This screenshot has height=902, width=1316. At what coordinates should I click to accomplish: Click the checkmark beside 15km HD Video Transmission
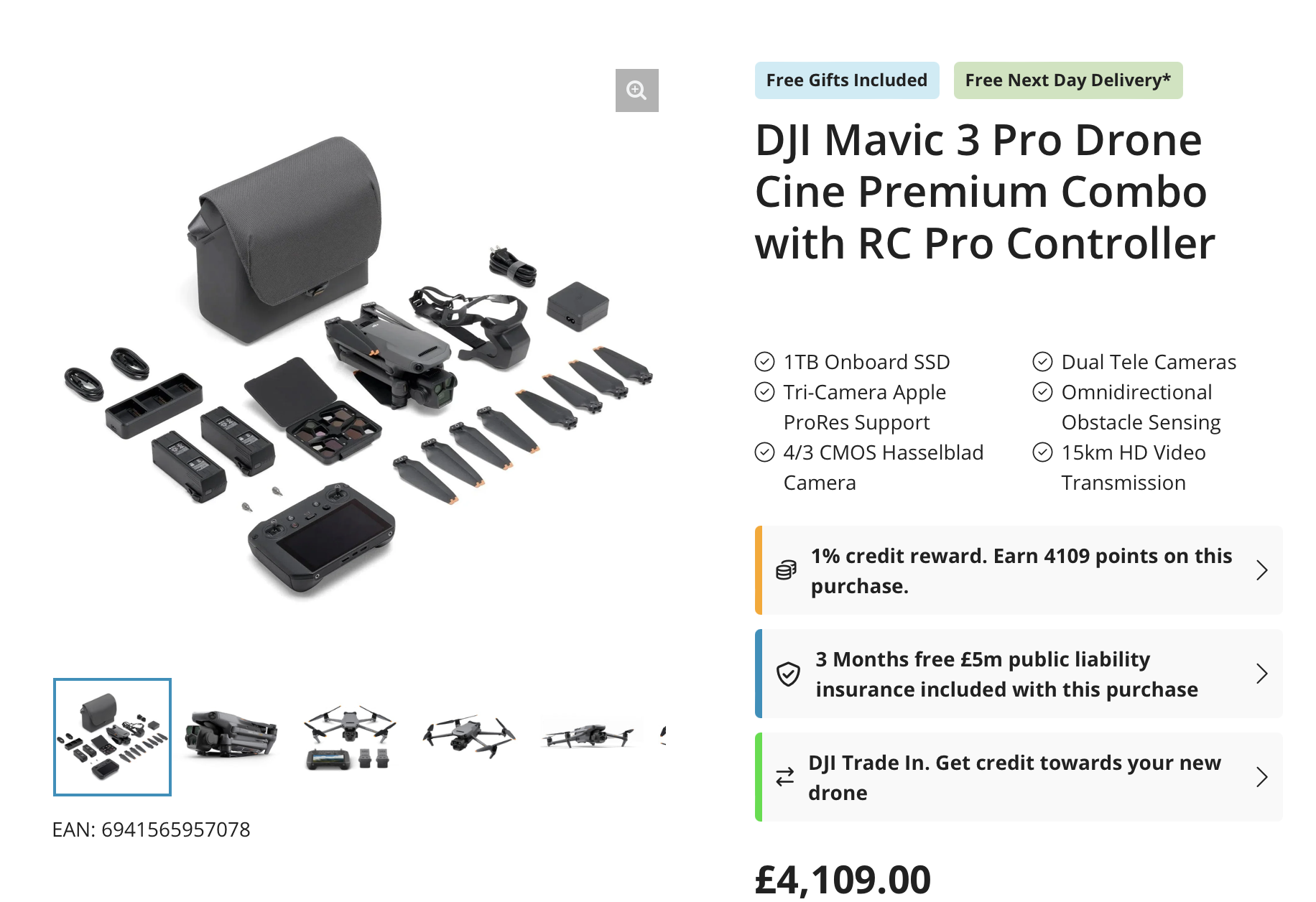coord(1042,452)
